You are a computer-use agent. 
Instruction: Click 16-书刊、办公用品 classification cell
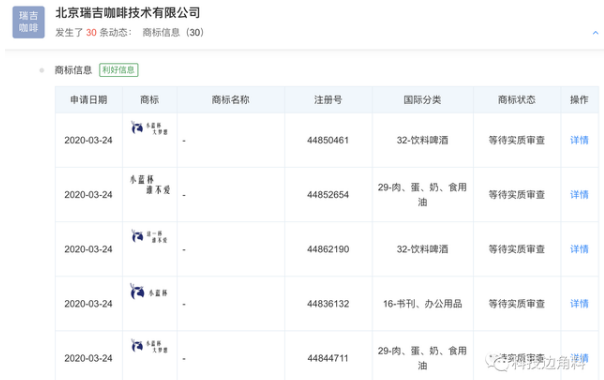(422, 304)
